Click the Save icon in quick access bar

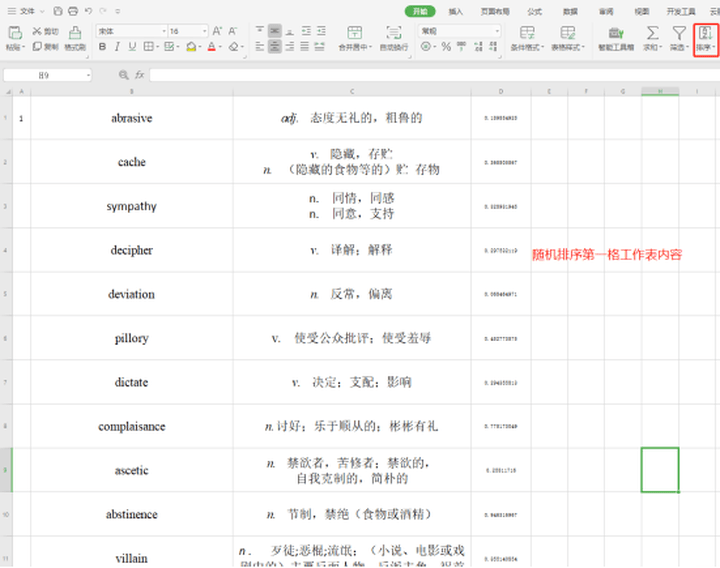58,11
